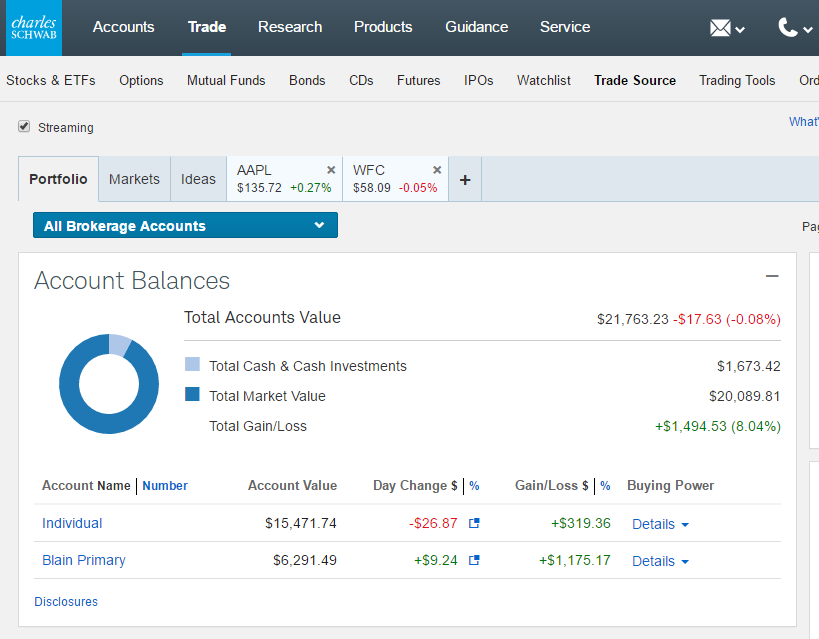Click Total Gain/Loss +$1,494.53 (8.04%)

[718, 426]
